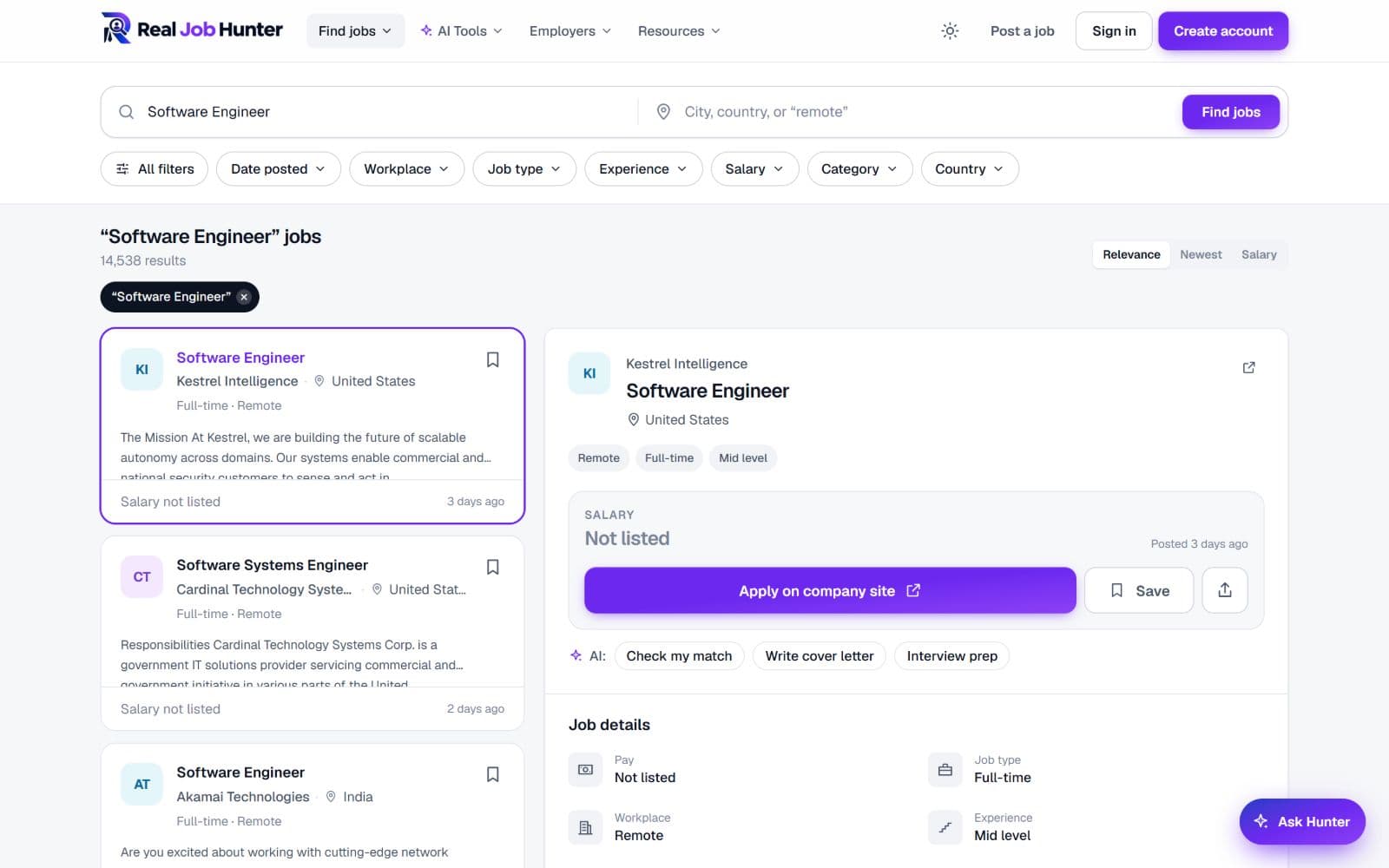Sort results by Newest
This screenshot has width=1389, height=868.
(x=1201, y=254)
